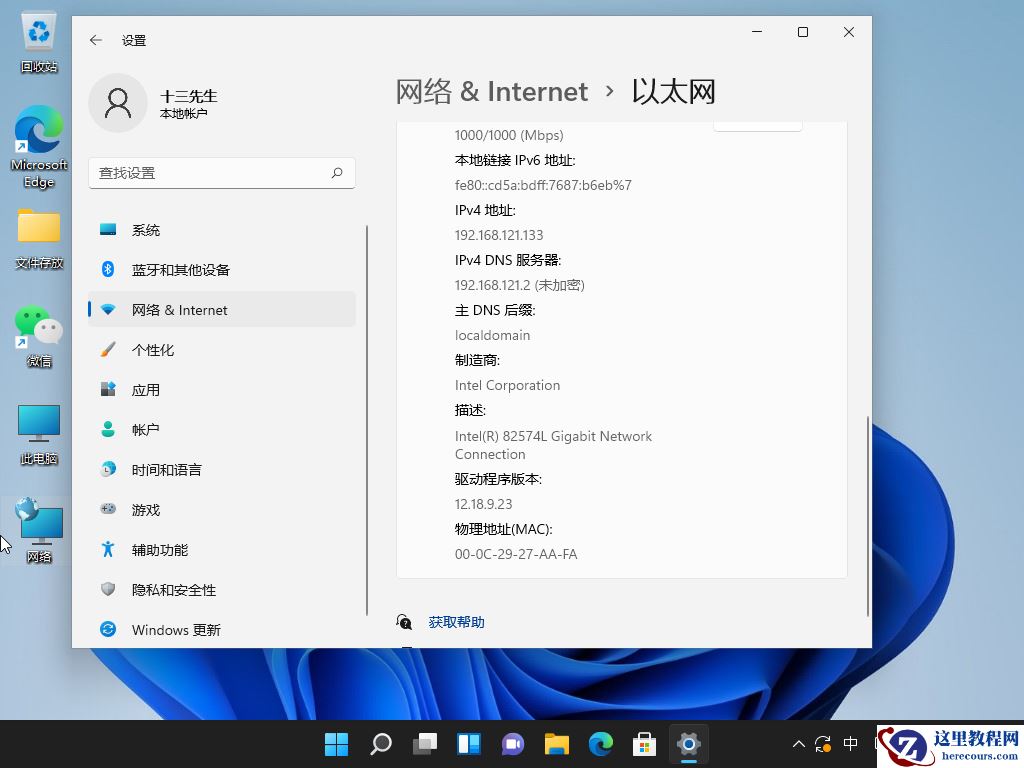1024x768 pixels.
Task: Go back using the arrow button
Action: [x=95, y=40]
